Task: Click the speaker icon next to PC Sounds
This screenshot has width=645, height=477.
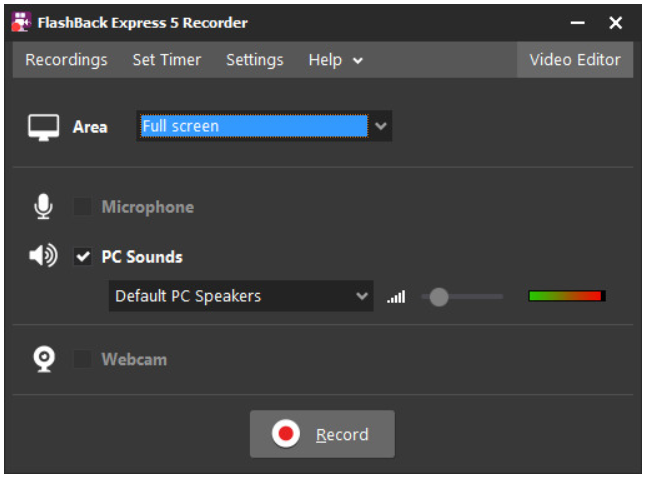Action: [43, 256]
